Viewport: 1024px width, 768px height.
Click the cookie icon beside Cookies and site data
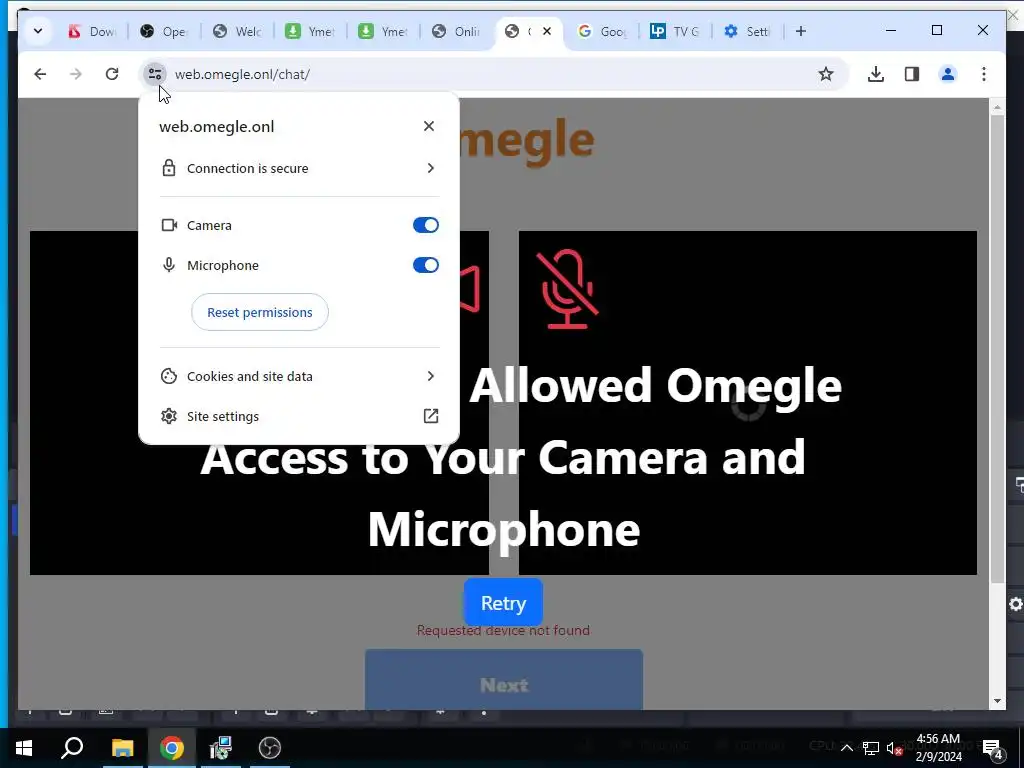click(169, 376)
